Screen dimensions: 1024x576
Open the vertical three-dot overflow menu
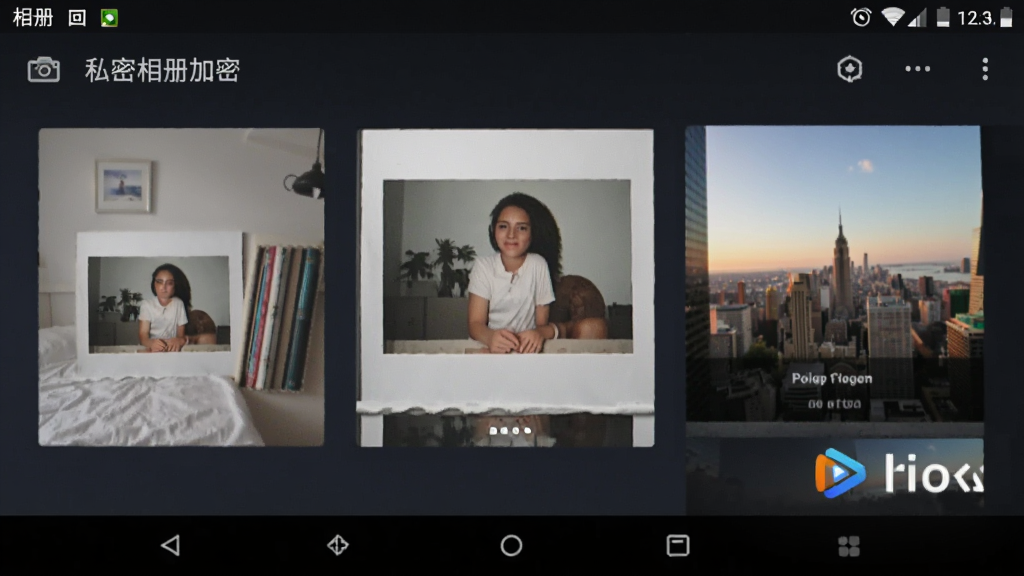pos(985,69)
